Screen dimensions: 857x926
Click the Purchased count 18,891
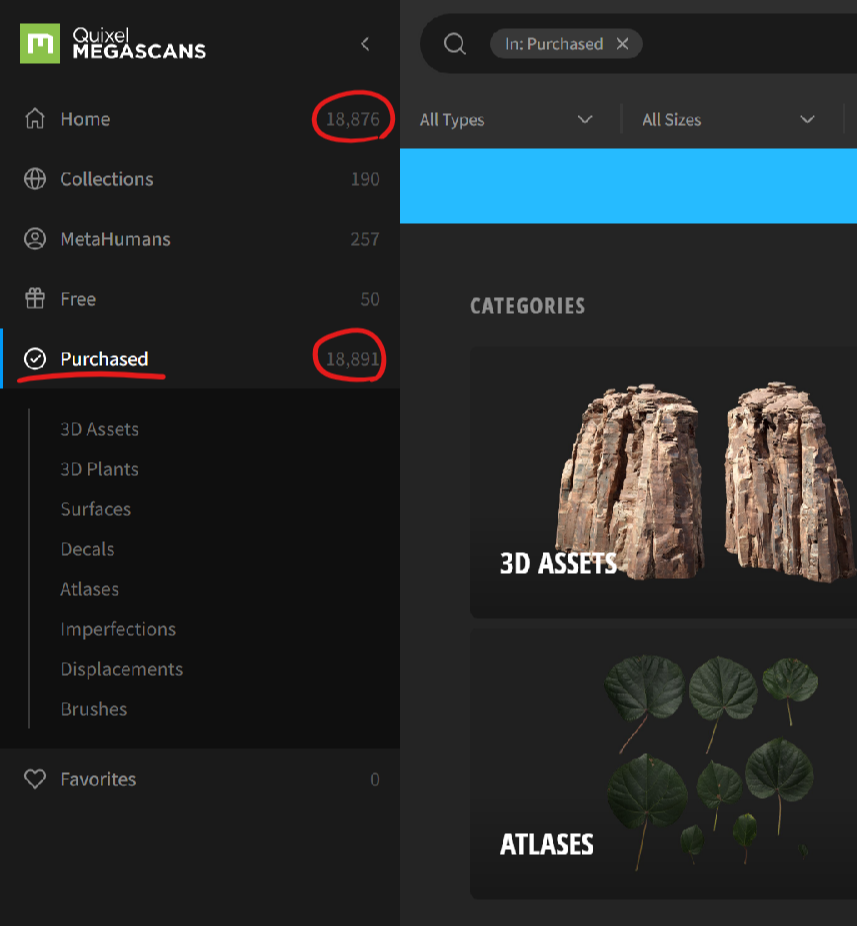coord(353,359)
